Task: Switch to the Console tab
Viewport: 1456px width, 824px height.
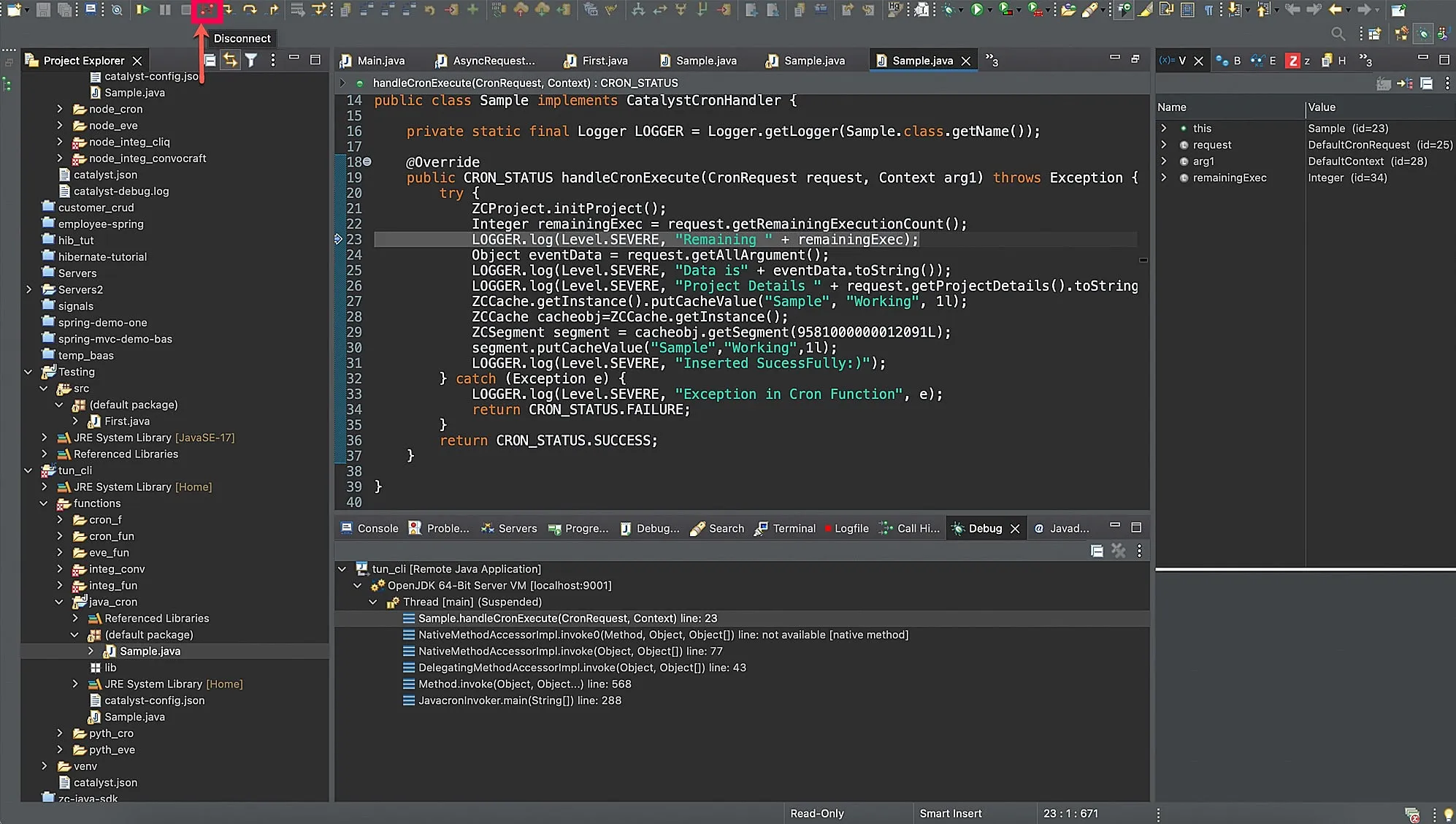Action: pyautogui.click(x=369, y=528)
